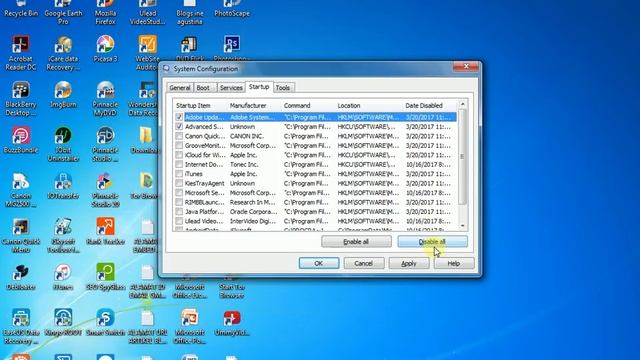Sort by Manufacturer column header
This screenshot has height=360, width=640.
253,105
